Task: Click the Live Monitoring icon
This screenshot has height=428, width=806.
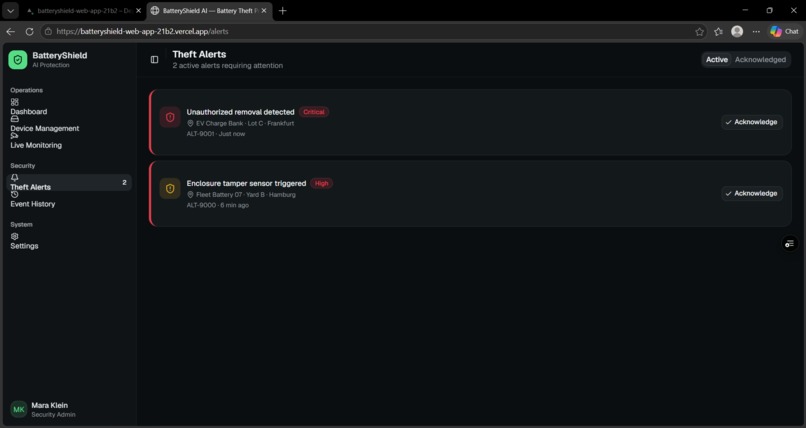Action: 14,136
